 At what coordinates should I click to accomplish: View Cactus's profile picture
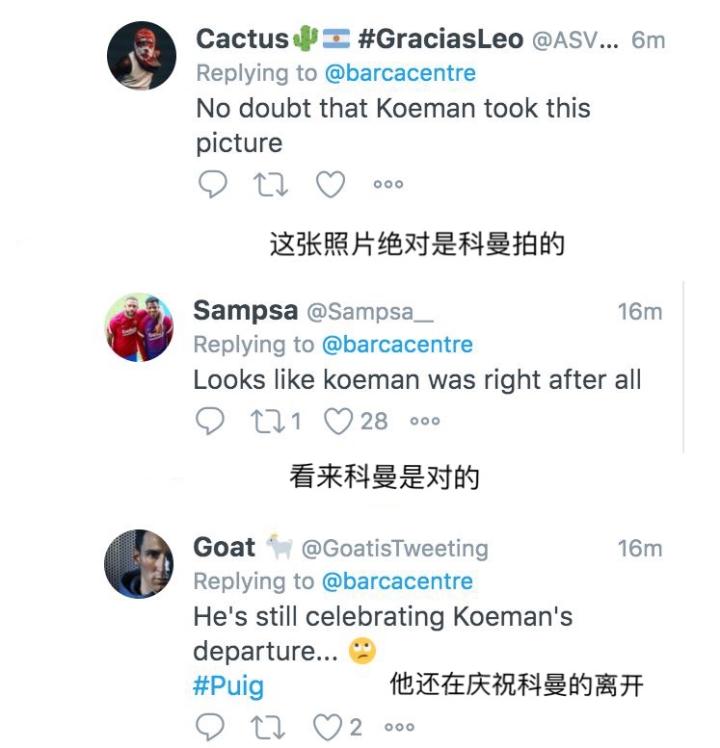(x=141, y=56)
